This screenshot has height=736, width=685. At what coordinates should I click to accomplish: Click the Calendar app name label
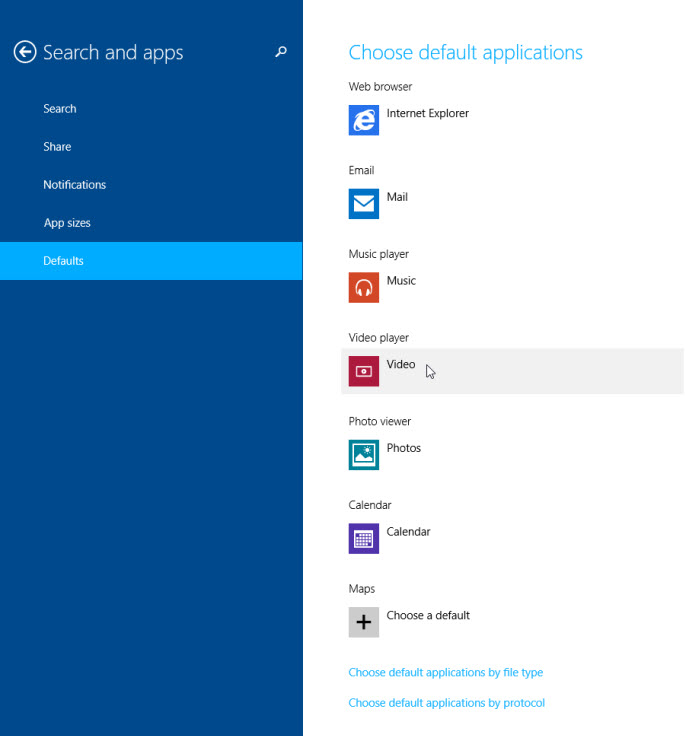pyautogui.click(x=408, y=531)
